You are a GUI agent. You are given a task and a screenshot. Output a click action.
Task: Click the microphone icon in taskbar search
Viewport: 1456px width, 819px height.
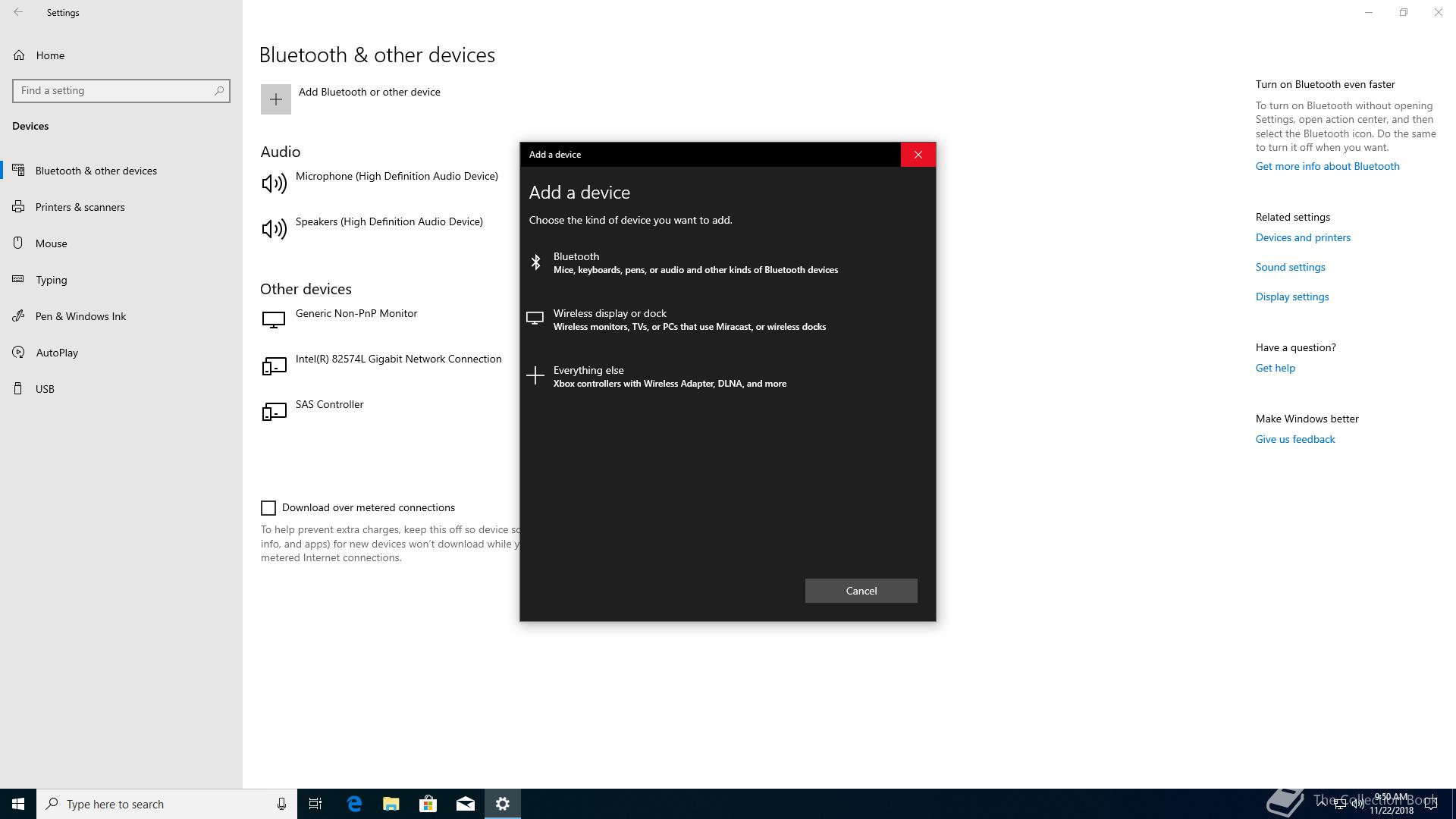[281, 804]
